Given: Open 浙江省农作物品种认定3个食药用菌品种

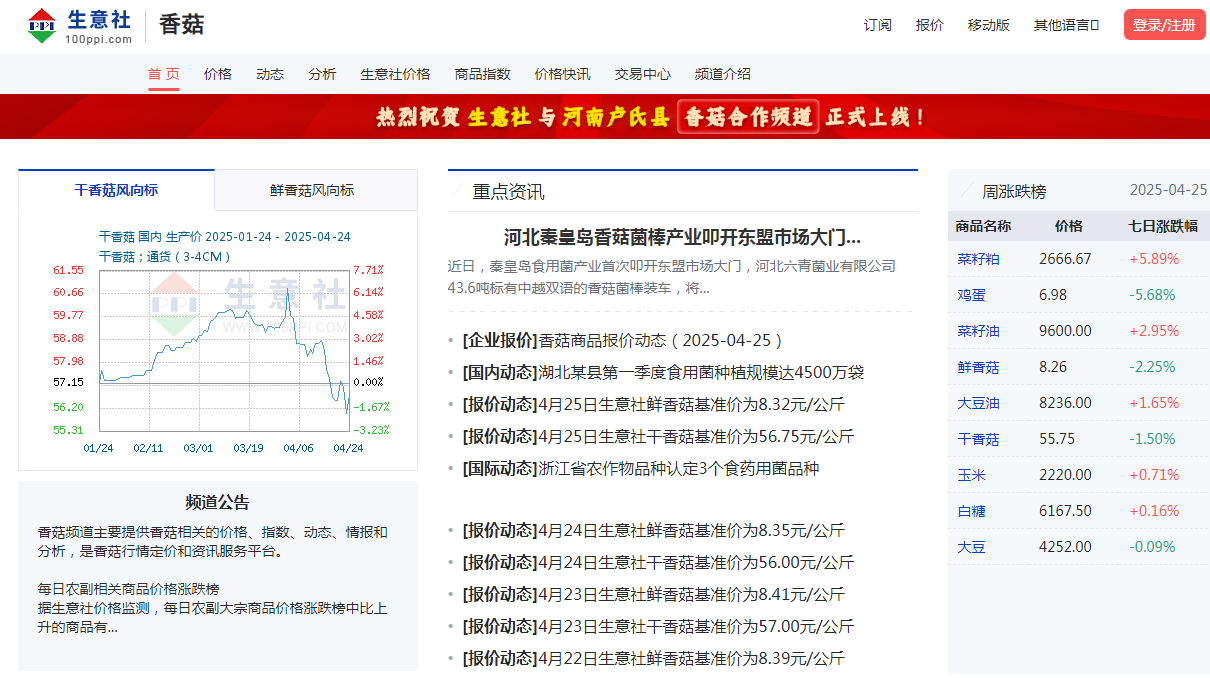Looking at the screenshot, I should (678, 468).
